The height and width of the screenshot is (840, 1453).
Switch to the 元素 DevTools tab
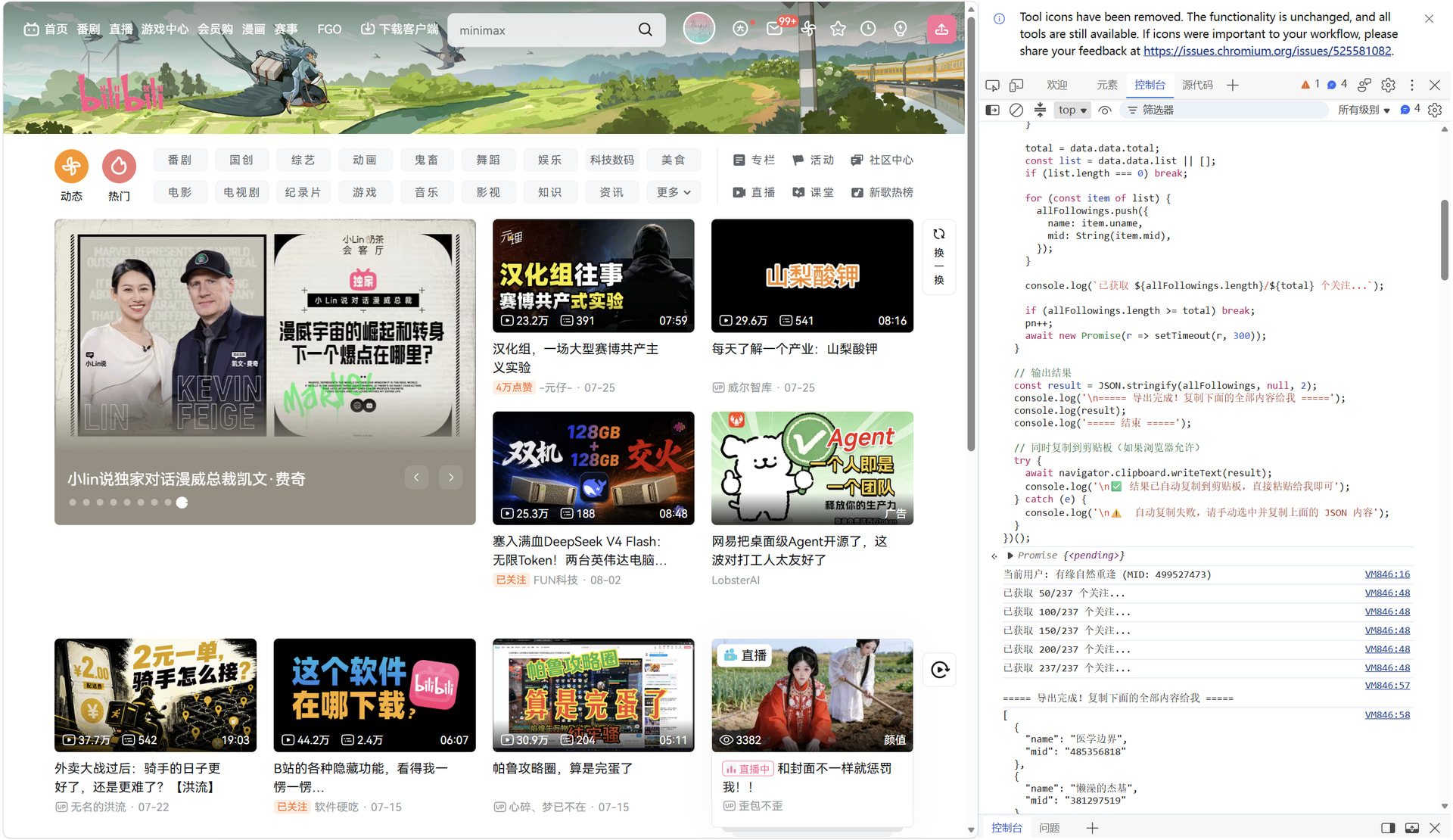pos(1107,86)
